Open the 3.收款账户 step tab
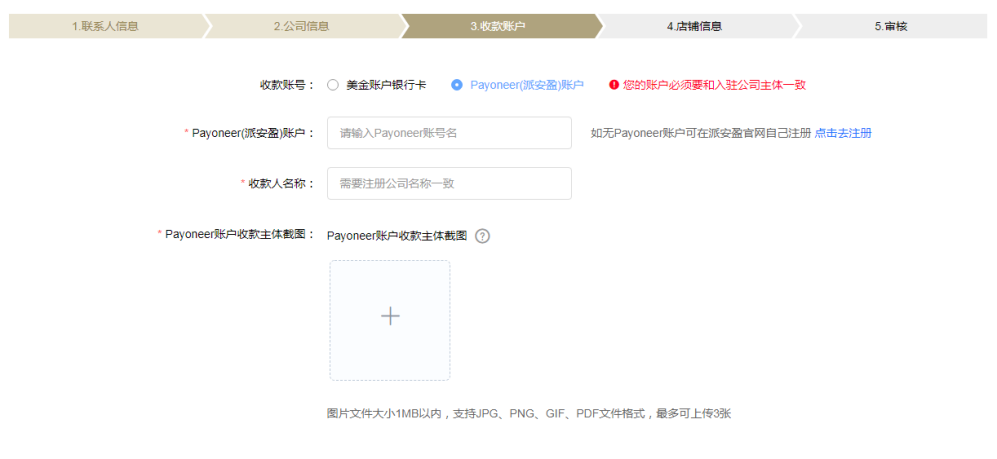The width and height of the screenshot is (997, 459). (x=497, y=26)
